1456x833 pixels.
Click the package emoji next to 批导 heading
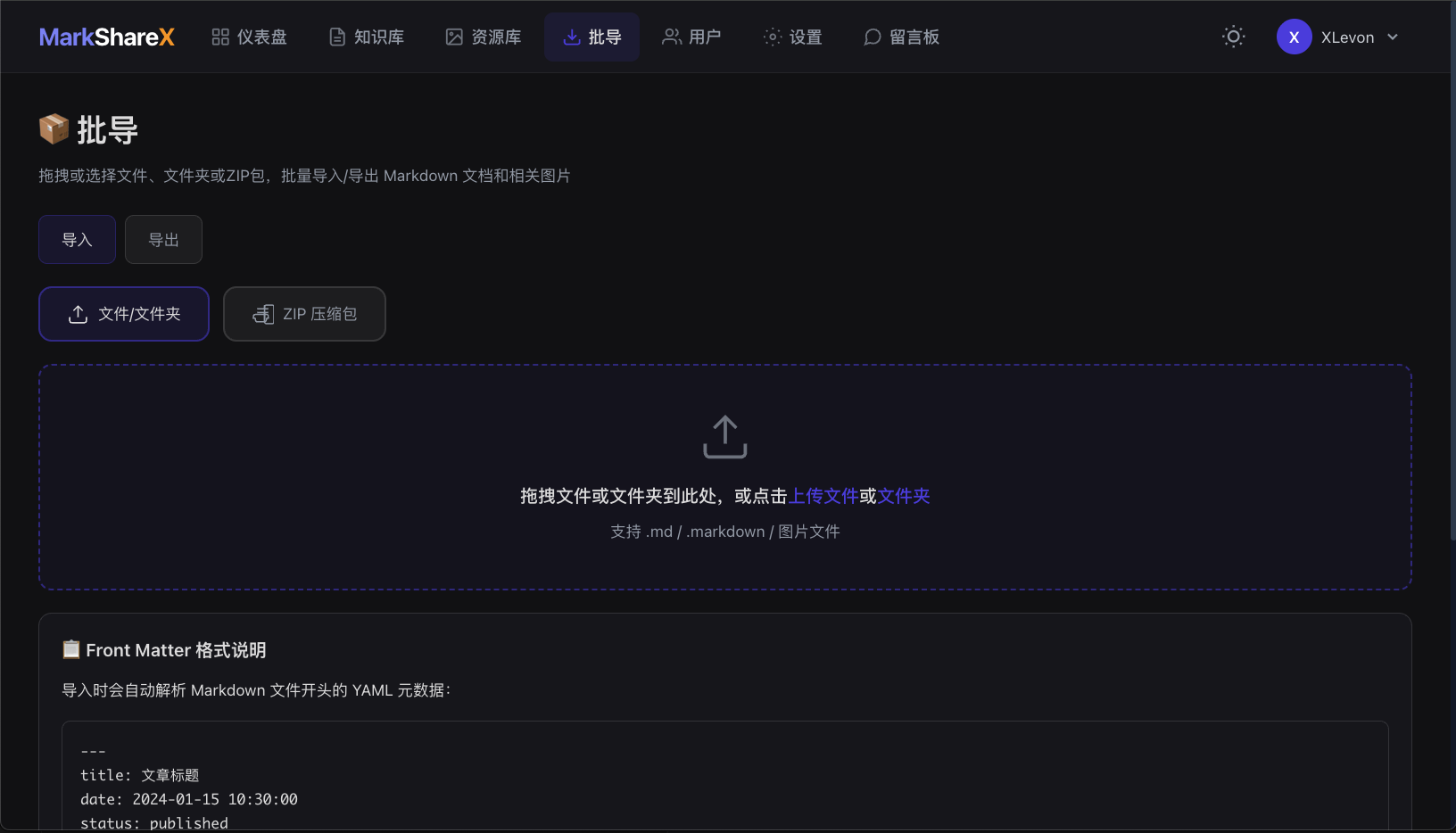tap(54, 129)
